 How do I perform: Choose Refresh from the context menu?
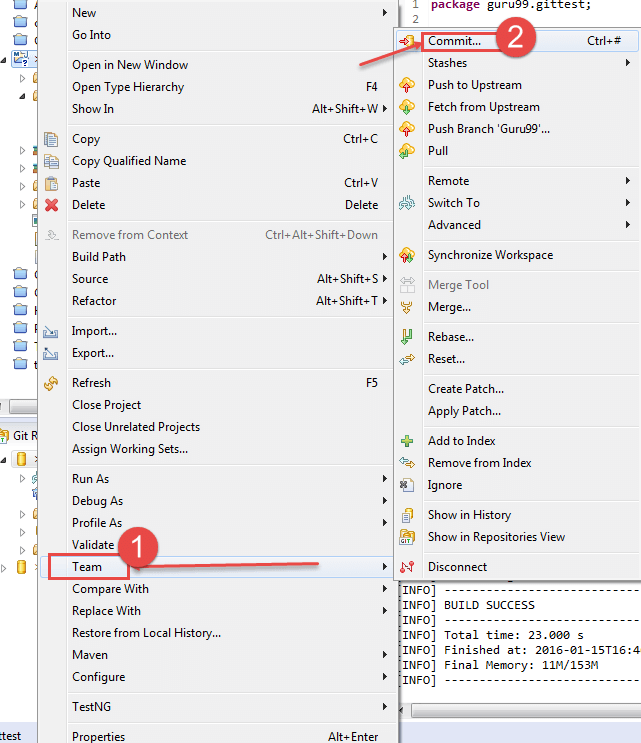point(91,383)
